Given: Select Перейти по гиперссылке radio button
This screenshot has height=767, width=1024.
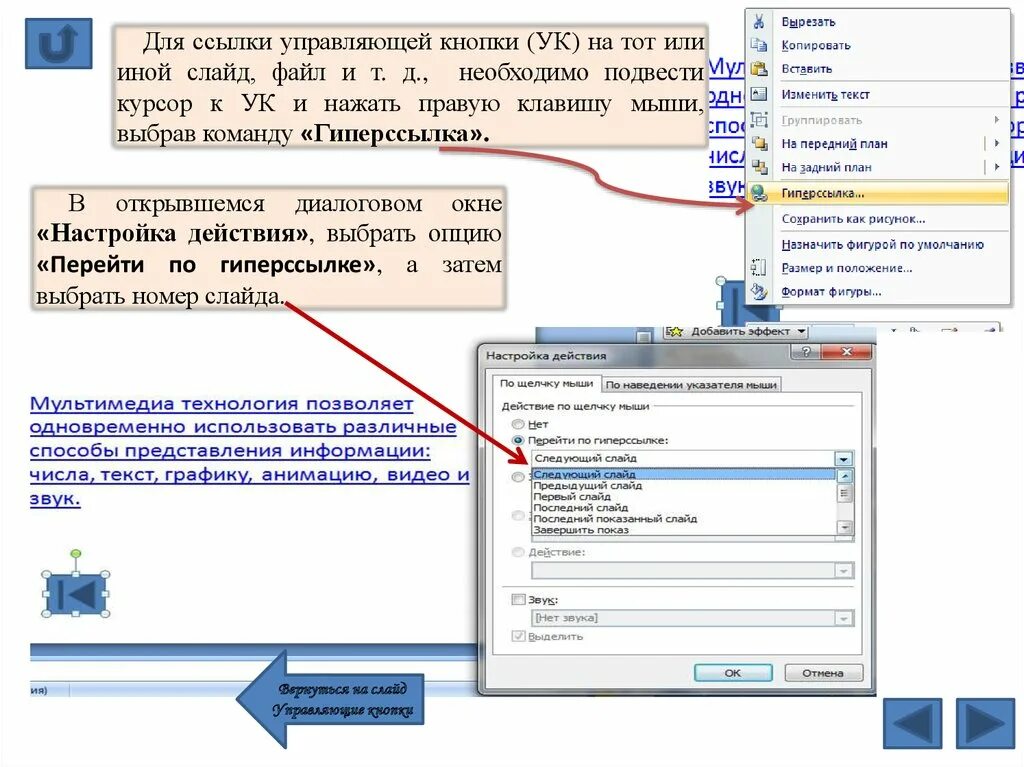Looking at the screenshot, I should click(x=518, y=440).
